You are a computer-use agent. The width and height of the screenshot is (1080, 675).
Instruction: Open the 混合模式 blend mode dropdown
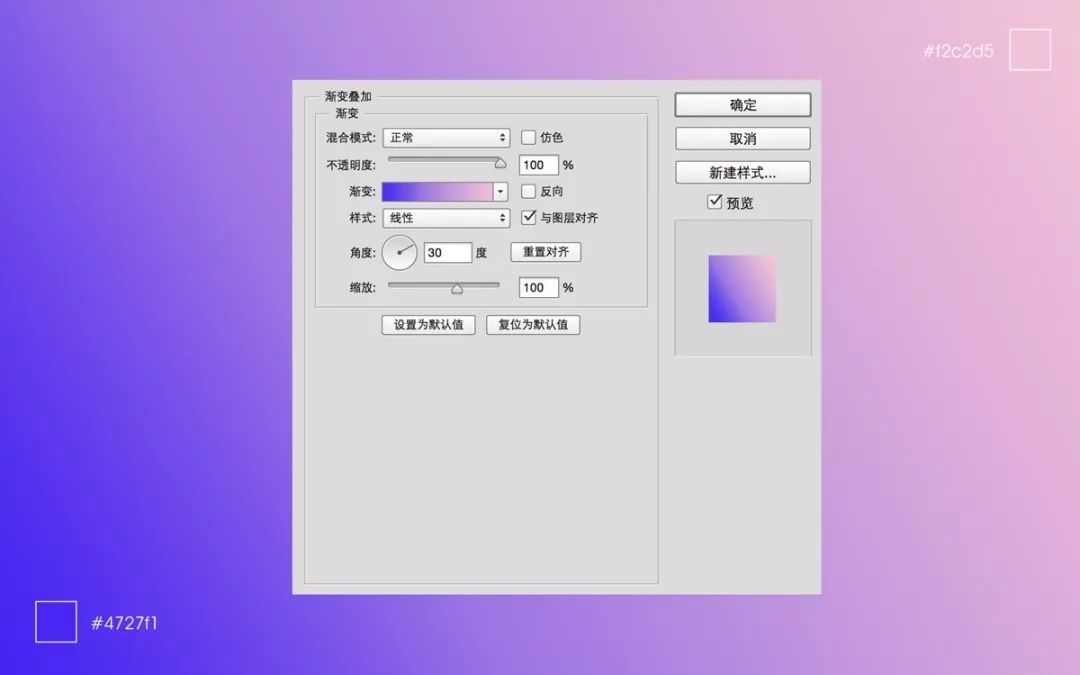pos(446,138)
